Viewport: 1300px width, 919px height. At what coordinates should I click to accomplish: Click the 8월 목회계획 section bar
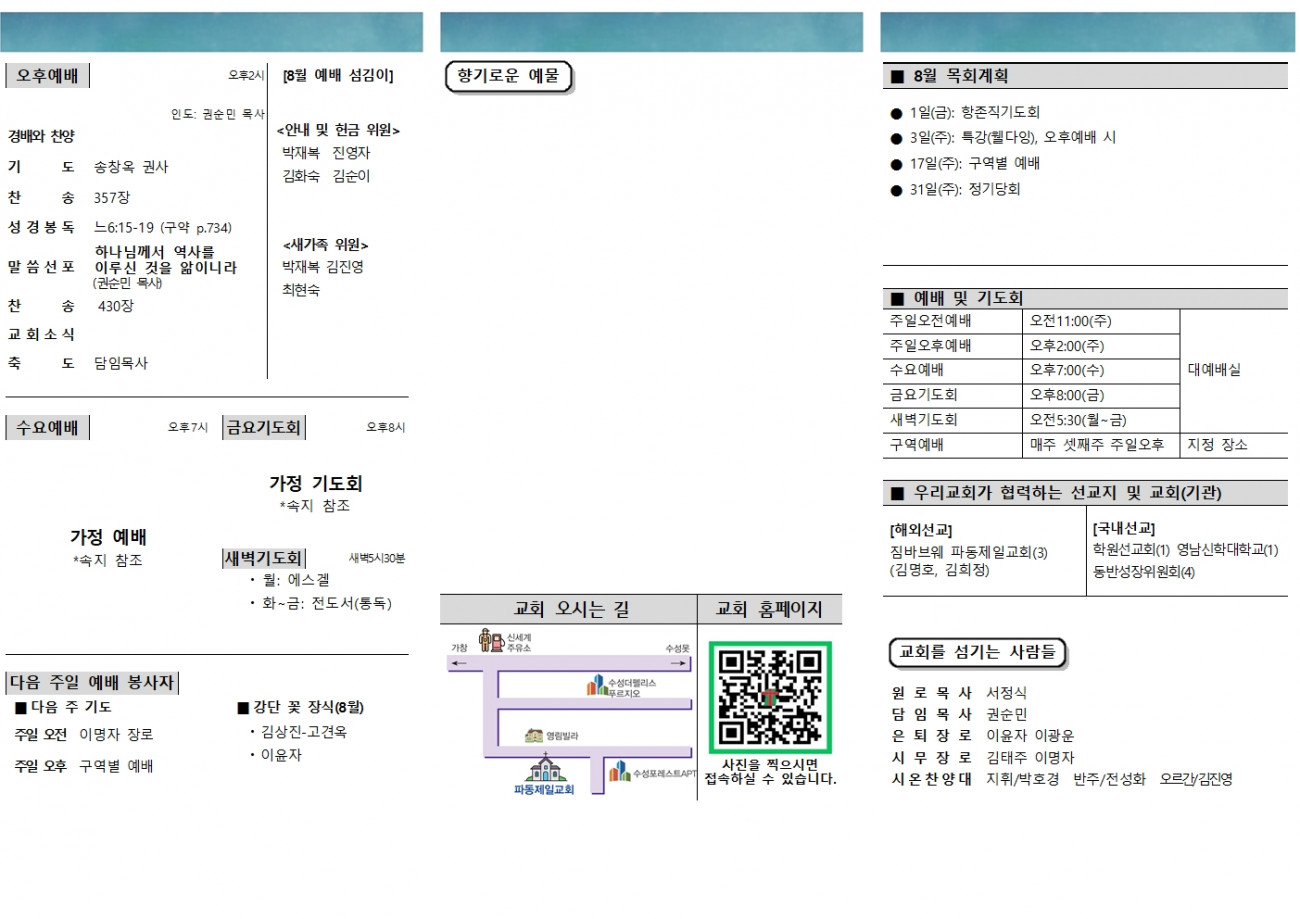[x=1085, y=75]
